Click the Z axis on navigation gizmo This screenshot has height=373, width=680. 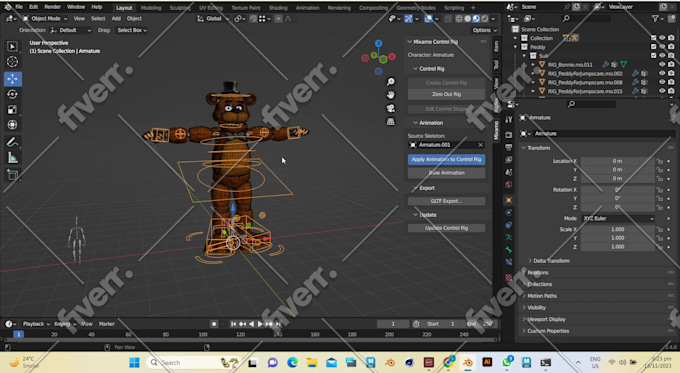[x=379, y=43]
